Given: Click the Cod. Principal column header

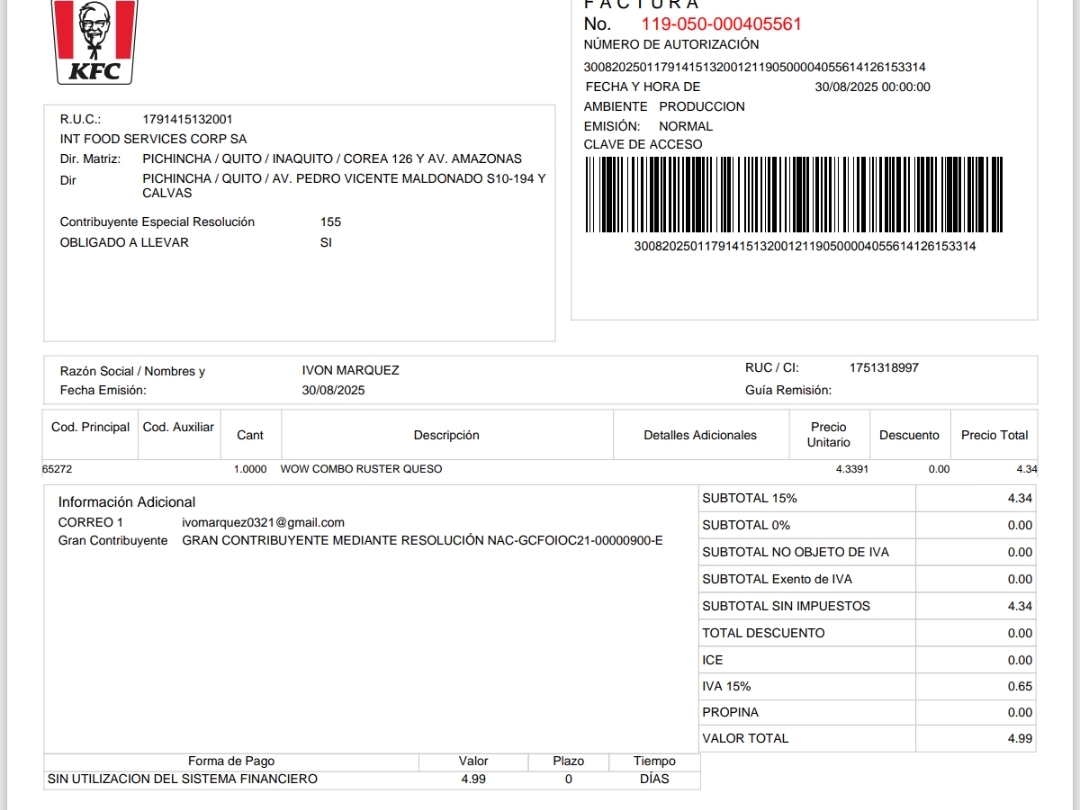Looking at the screenshot, I should point(90,427).
